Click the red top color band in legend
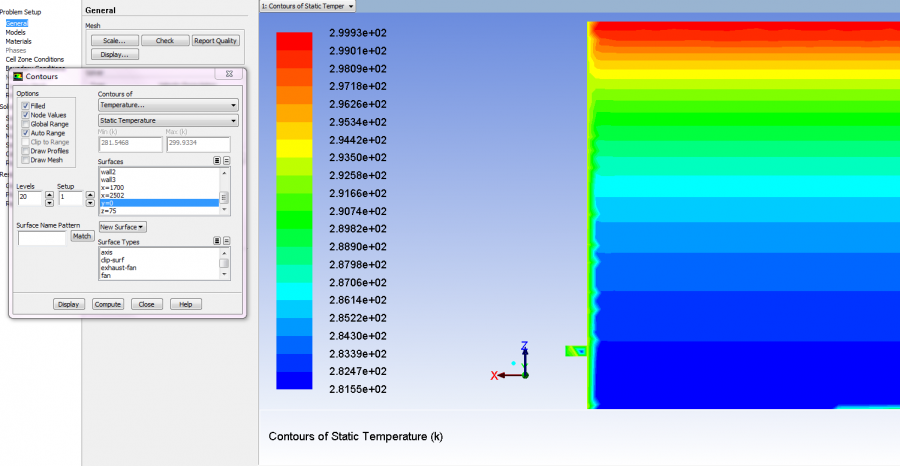 pos(295,40)
